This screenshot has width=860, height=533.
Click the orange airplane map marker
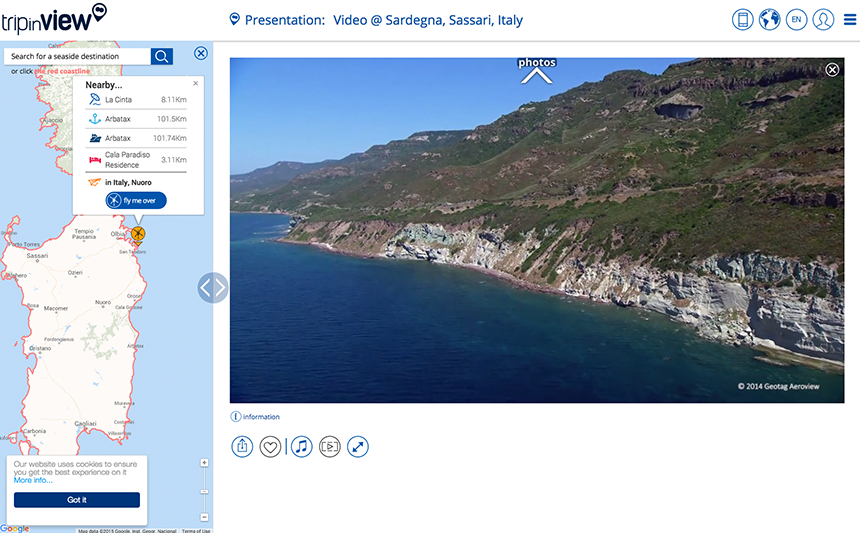click(x=138, y=235)
